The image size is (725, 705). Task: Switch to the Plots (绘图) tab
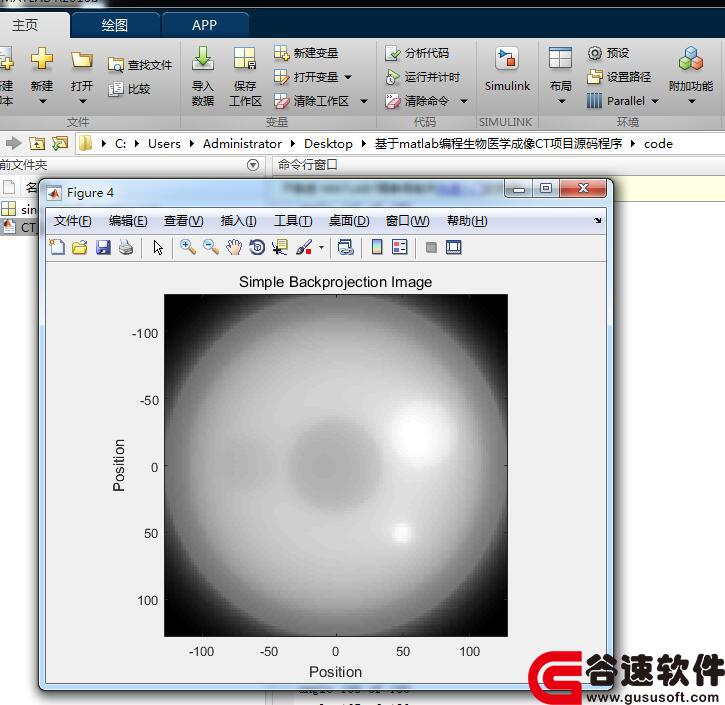[115, 25]
